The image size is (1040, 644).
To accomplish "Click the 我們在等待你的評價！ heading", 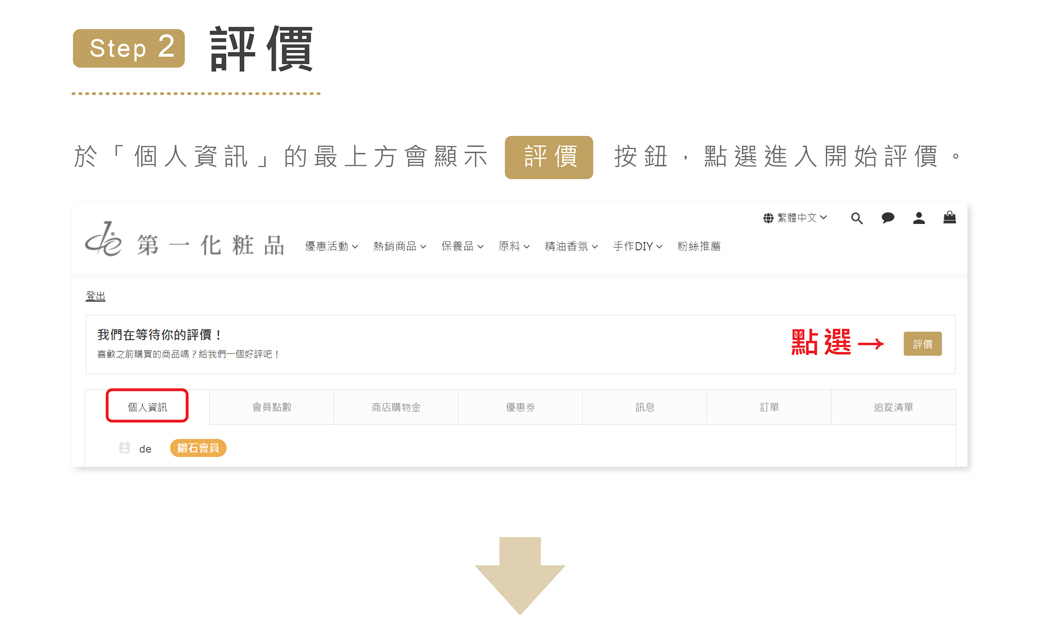I will (x=159, y=334).
